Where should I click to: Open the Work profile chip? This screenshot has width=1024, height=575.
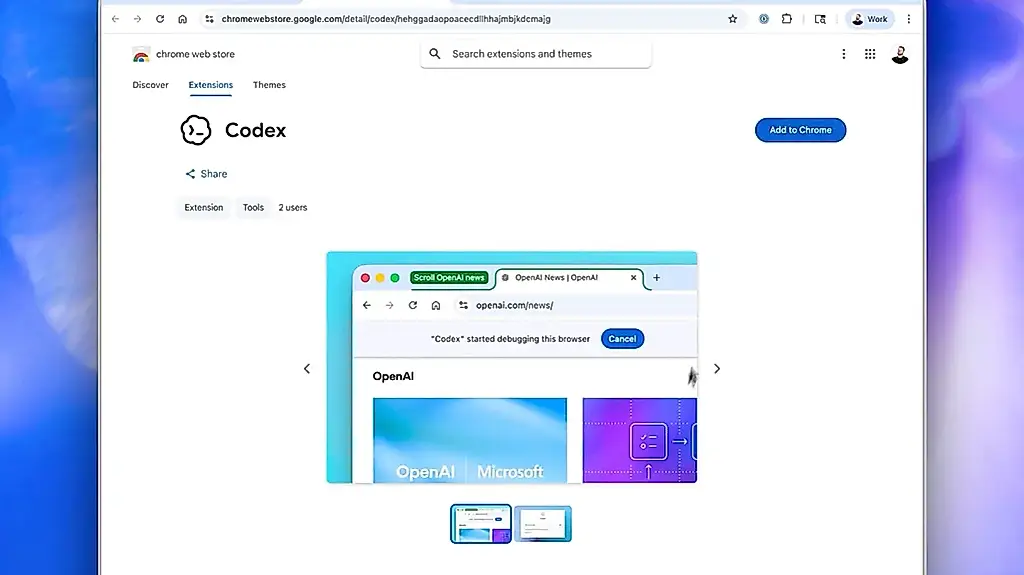click(x=869, y=19)
